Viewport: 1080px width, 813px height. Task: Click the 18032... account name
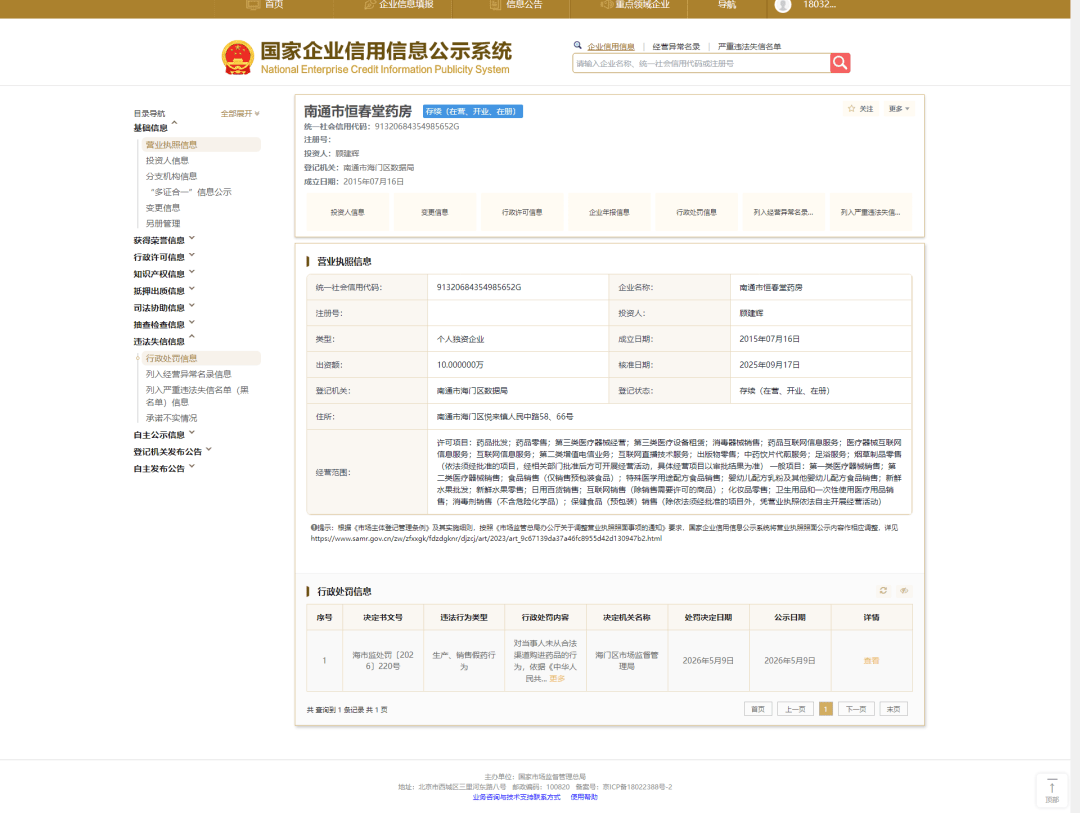[x=819, y=5]
